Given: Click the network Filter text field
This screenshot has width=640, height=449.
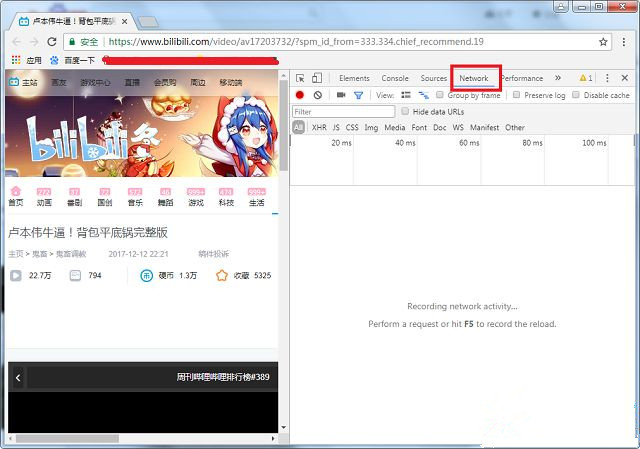Looking at the screenshot, I should point(343,111).
